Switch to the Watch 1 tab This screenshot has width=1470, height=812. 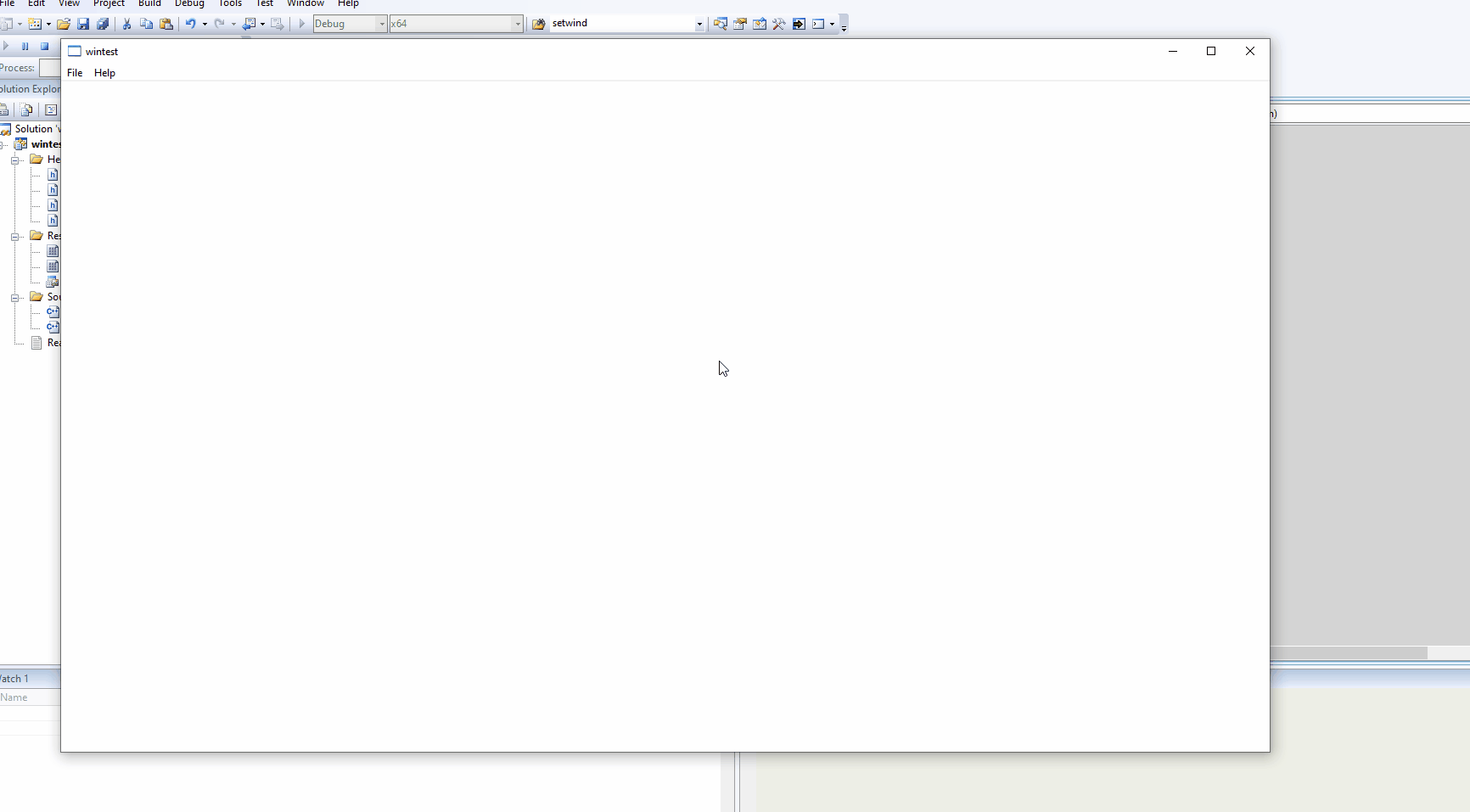click(x=14, y=679)
